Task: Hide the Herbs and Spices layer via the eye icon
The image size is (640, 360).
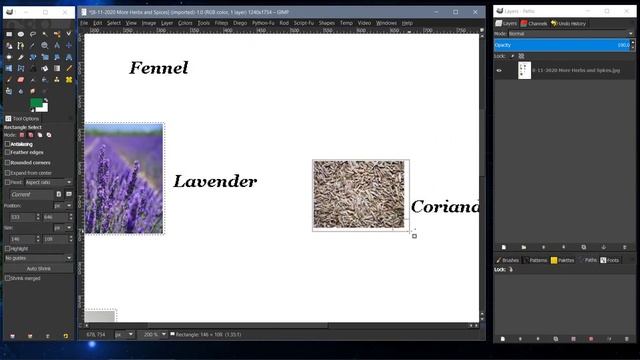Action: (499, 70)
